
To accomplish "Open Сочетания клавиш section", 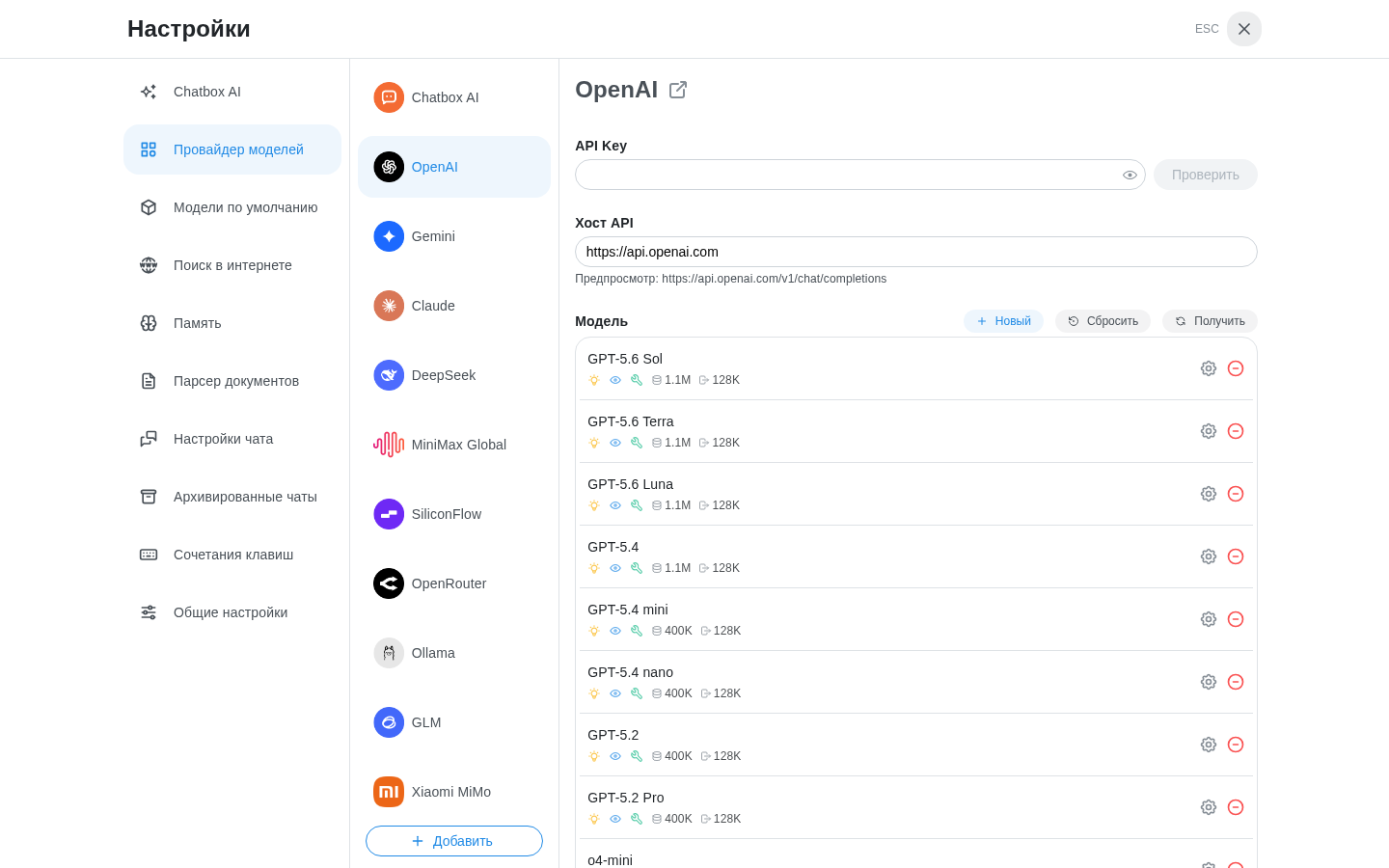I will (x=232, y=555).
